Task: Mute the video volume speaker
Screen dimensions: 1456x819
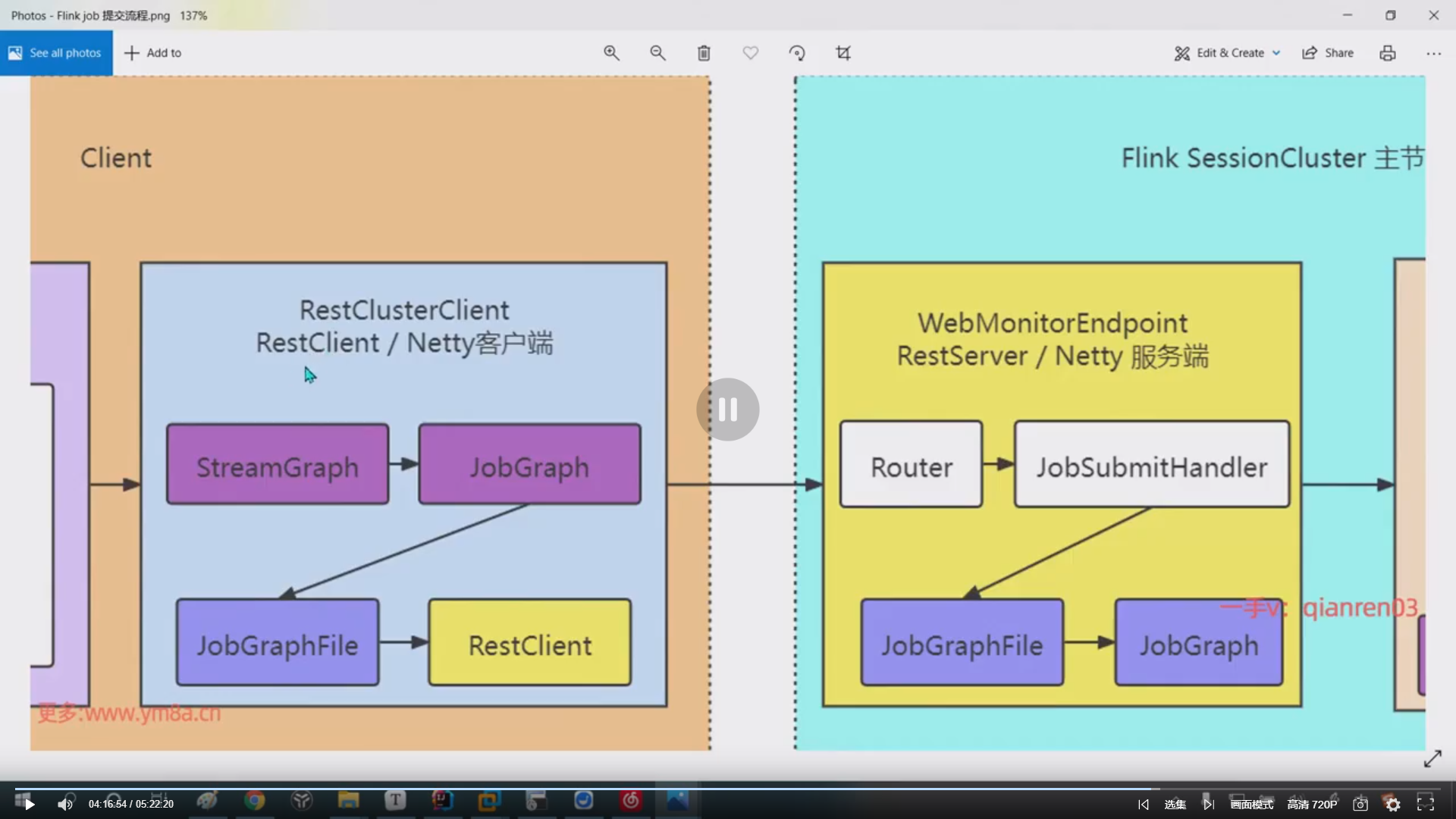Action: pos(65,805)
